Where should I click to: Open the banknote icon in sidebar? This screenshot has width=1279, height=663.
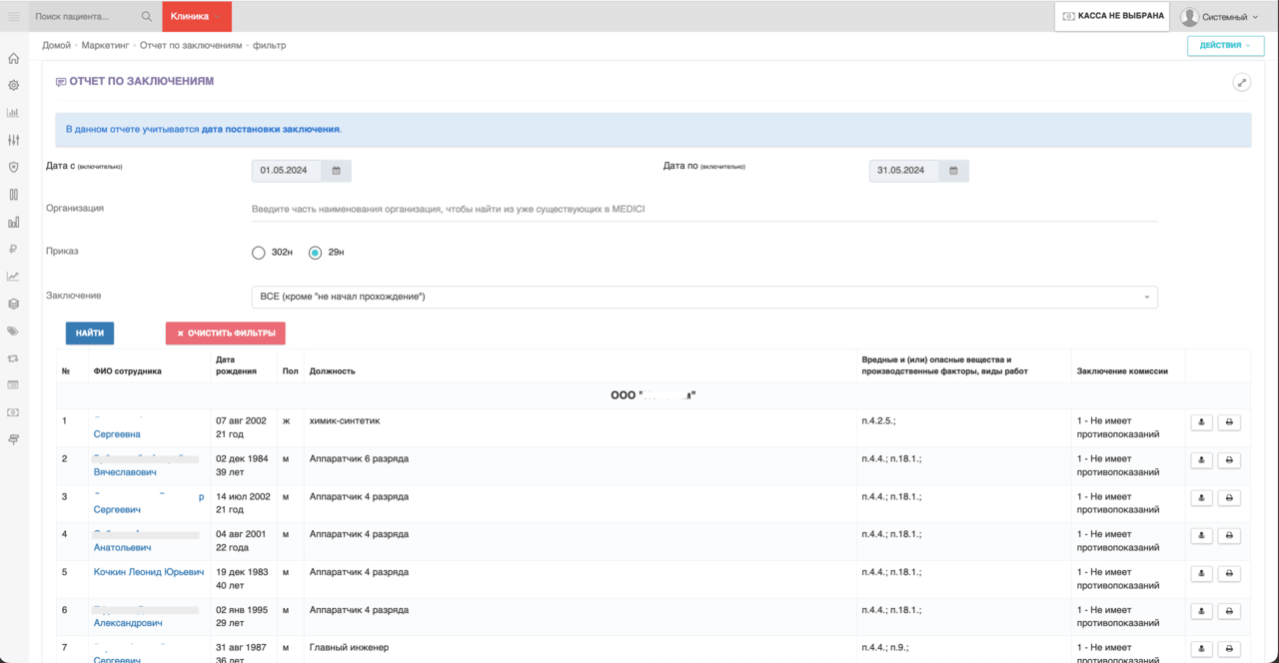point(13,412)
